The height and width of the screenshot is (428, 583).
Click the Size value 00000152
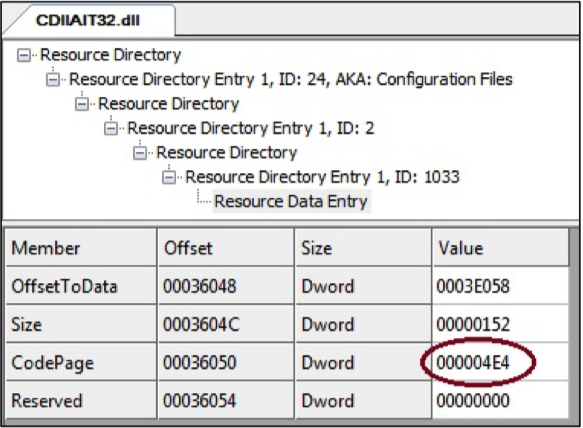pos(501,324)
